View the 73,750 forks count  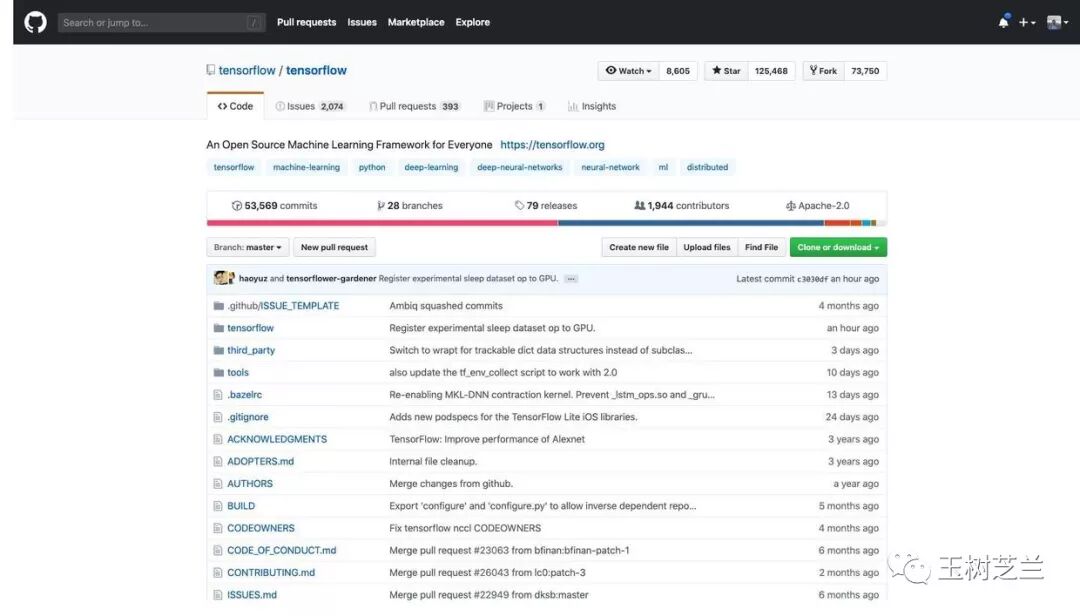865,71
